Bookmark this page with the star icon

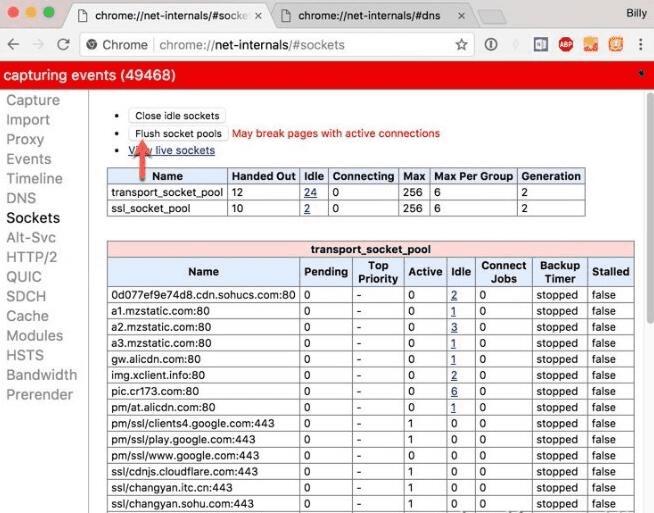tap(461, 44)
